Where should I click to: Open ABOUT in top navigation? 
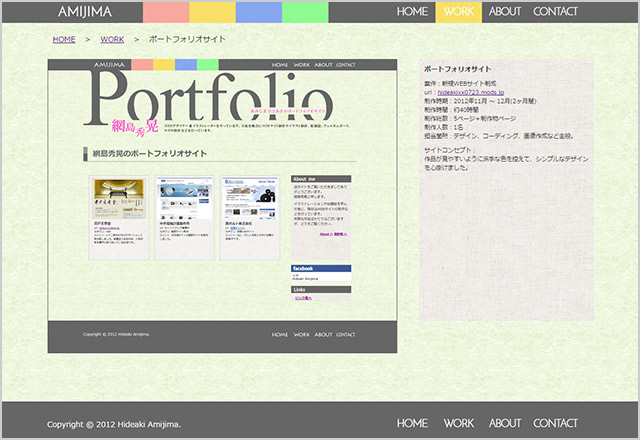pos(505,12)
